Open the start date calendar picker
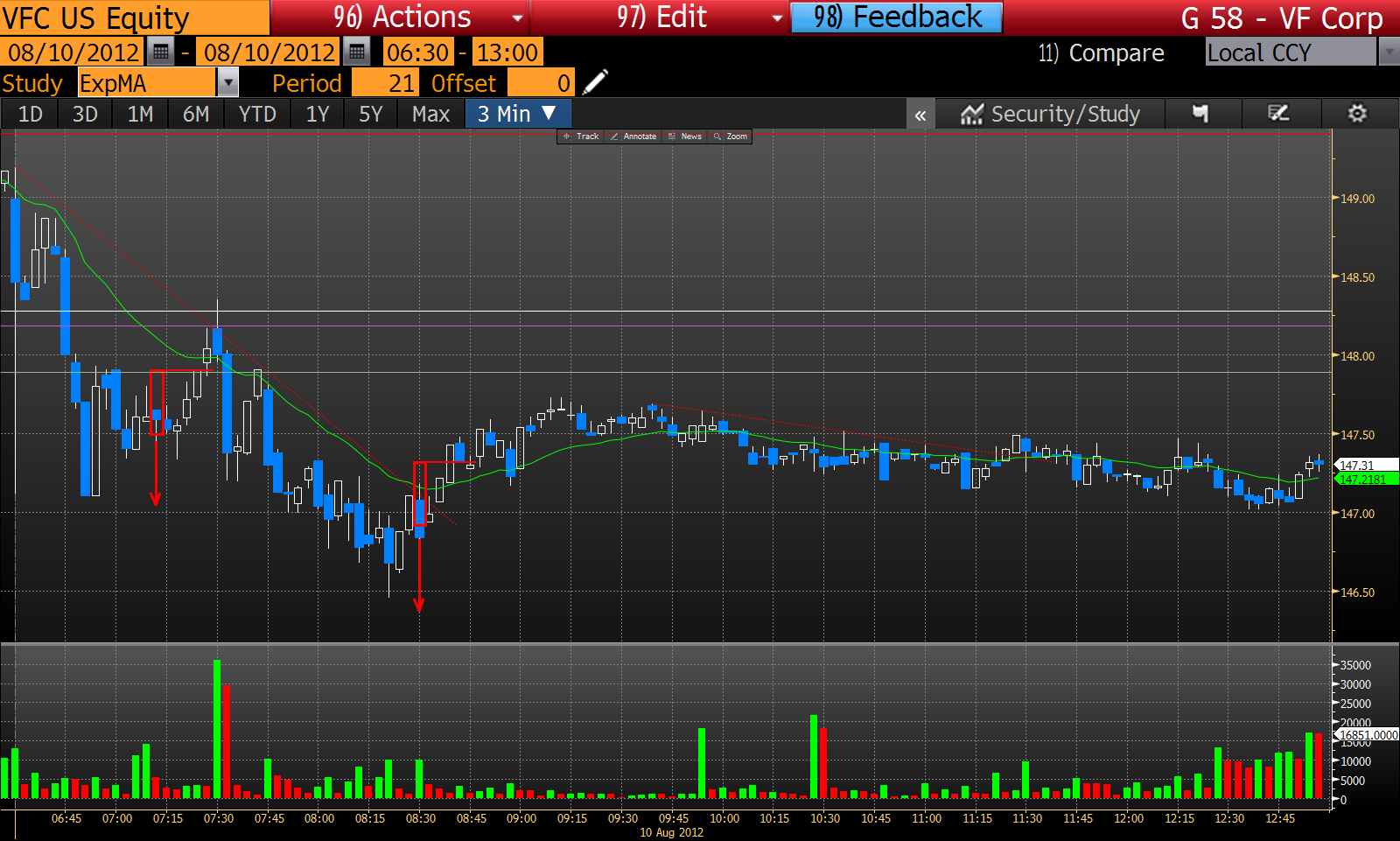Viewport: 1400px width, 841px height. pos(160,53)
